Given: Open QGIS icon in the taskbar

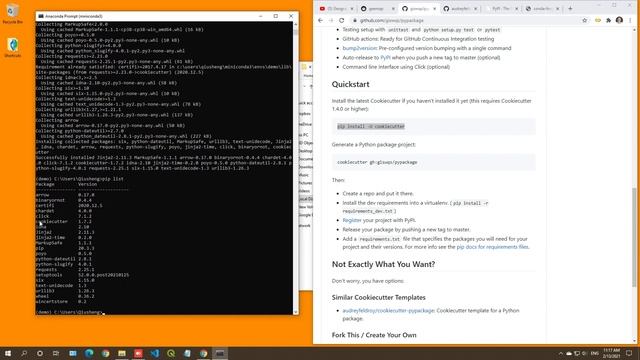Looking at the screenshot, I should click(x=171, y=353).
